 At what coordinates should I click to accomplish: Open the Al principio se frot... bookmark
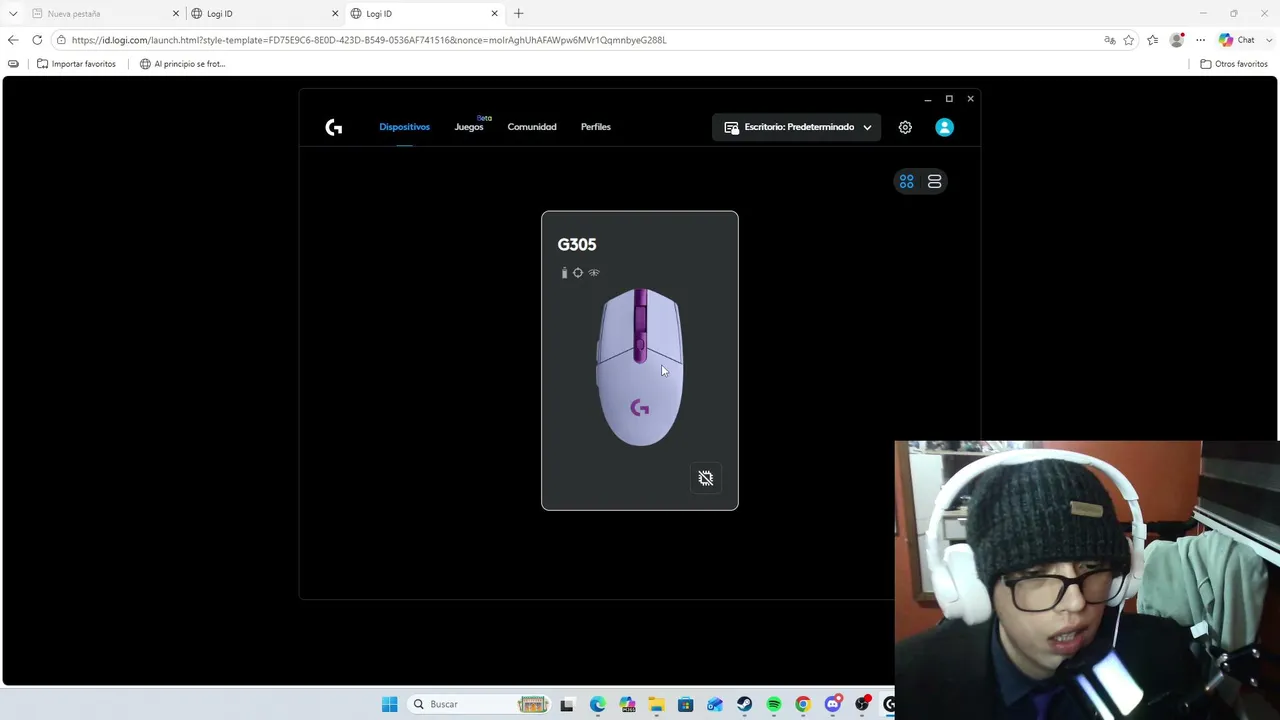click(x=183, y=64)
